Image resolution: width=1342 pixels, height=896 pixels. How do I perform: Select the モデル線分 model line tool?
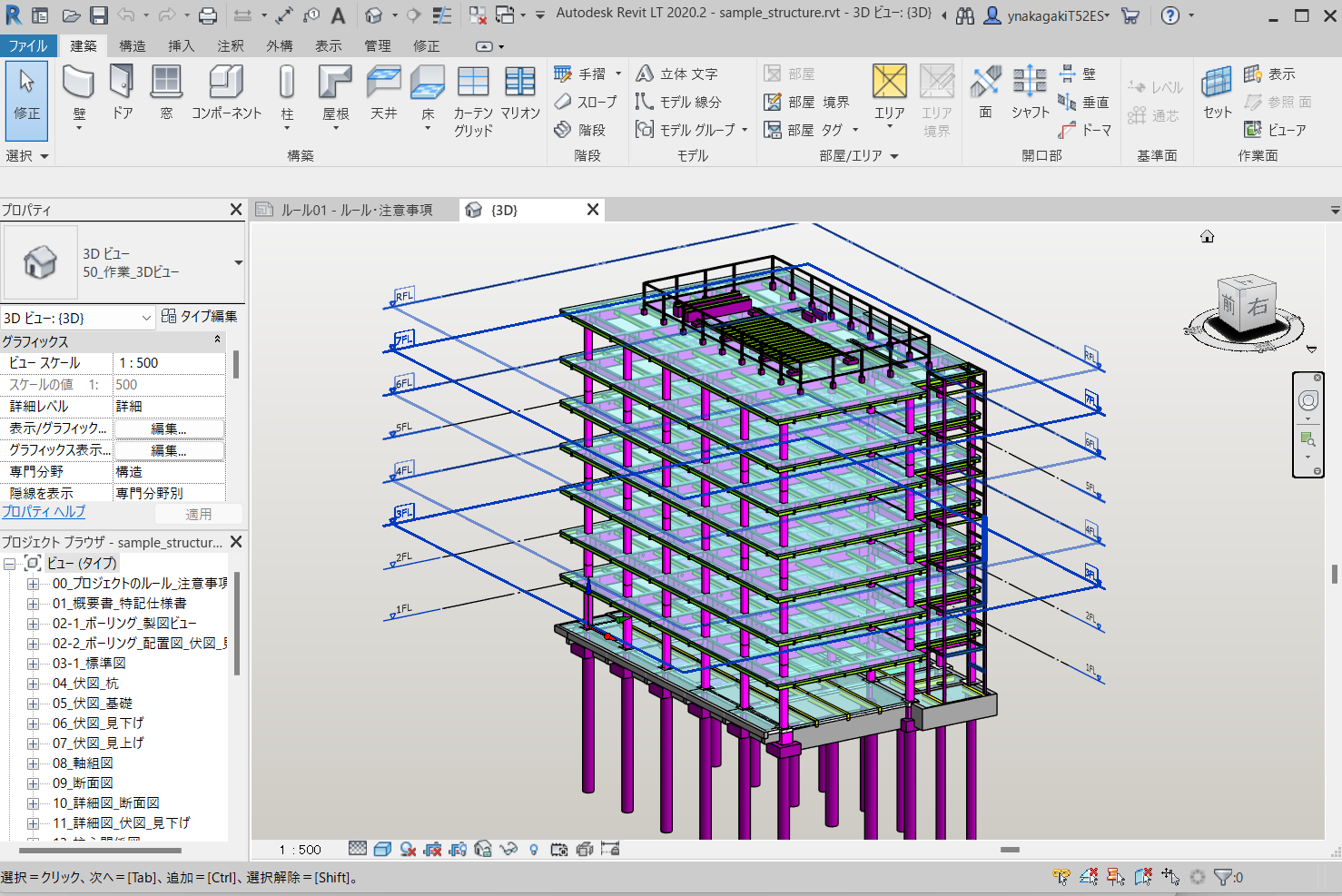[x=678, y=102]
